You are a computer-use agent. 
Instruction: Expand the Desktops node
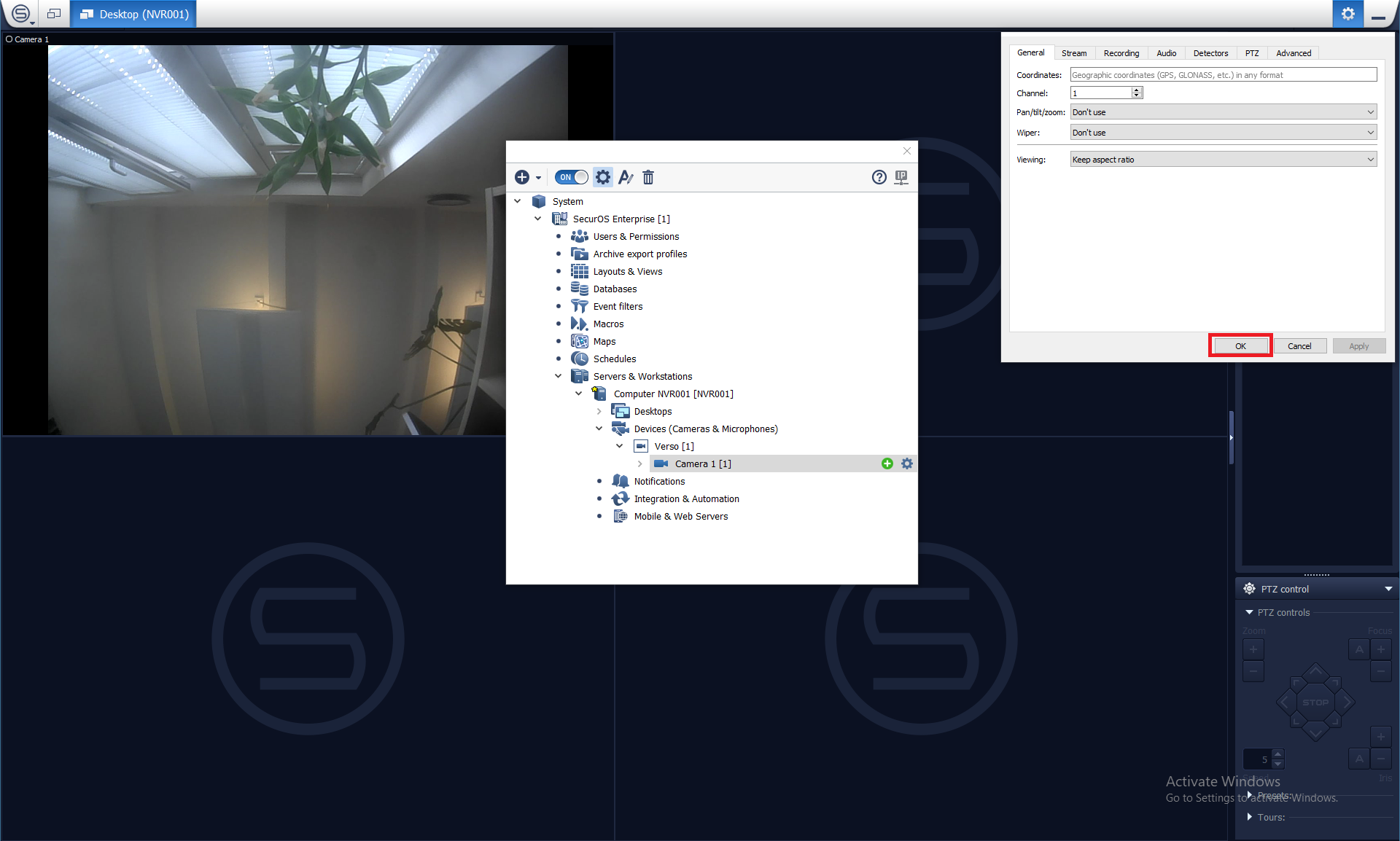pos(599,411)
